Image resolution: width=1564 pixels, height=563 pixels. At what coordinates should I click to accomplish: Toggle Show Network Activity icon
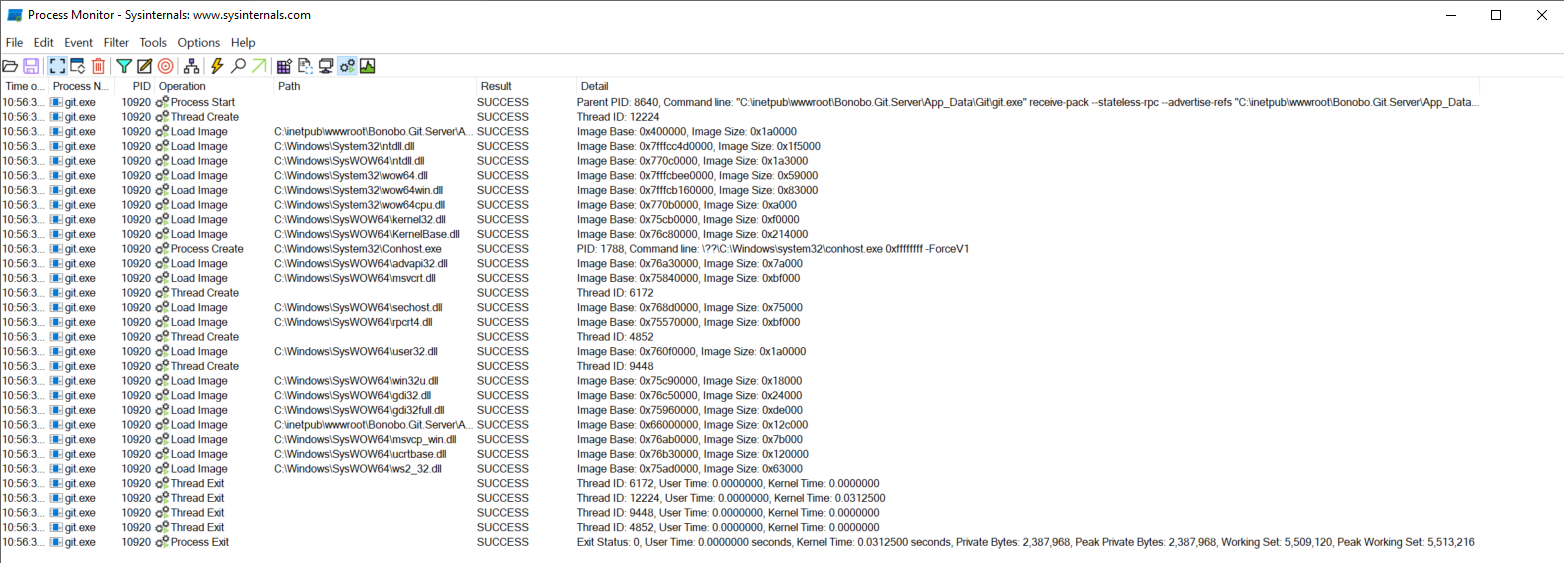click(326, 66)
